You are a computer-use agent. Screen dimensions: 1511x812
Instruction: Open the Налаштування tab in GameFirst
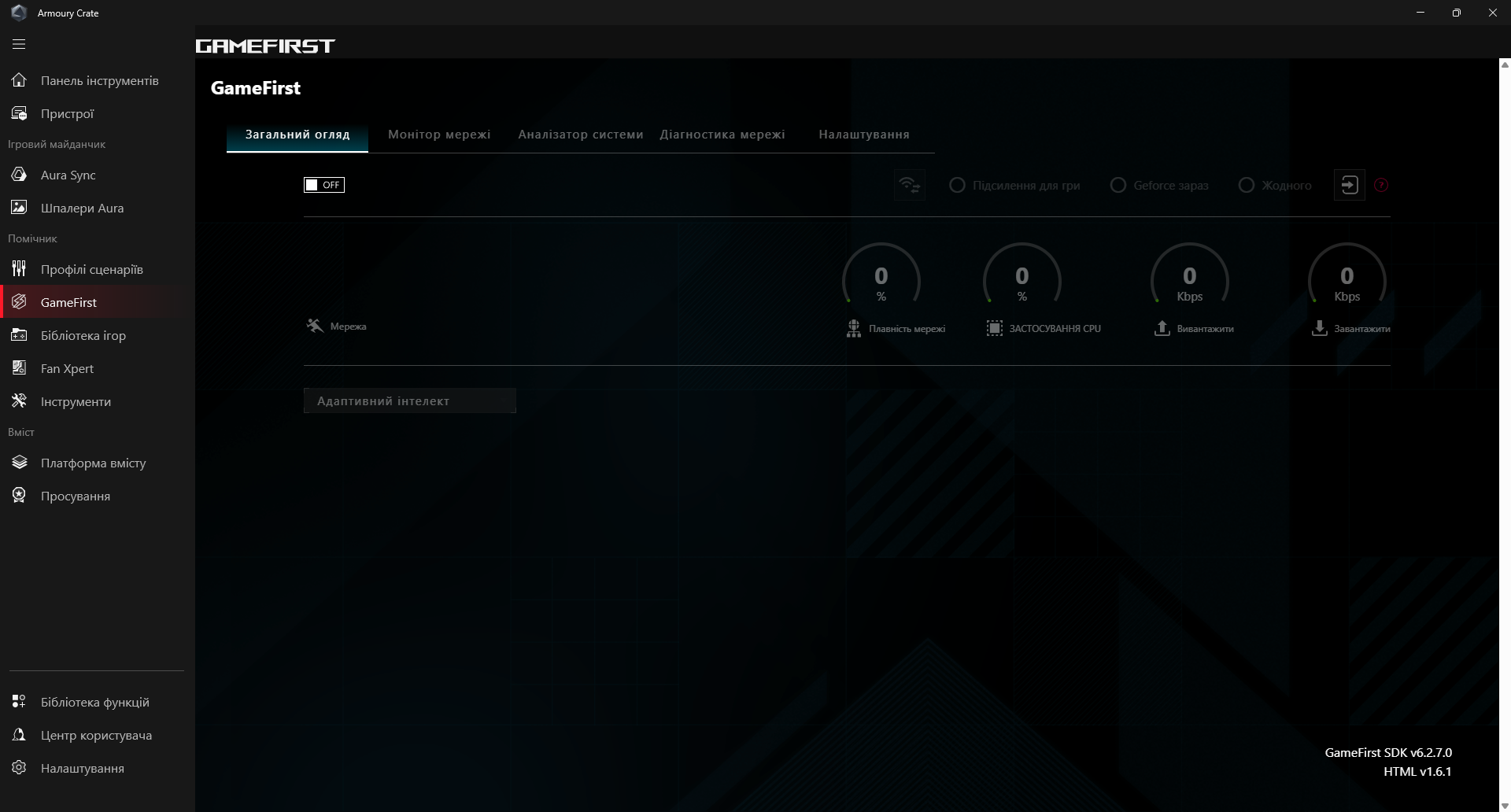864,135
